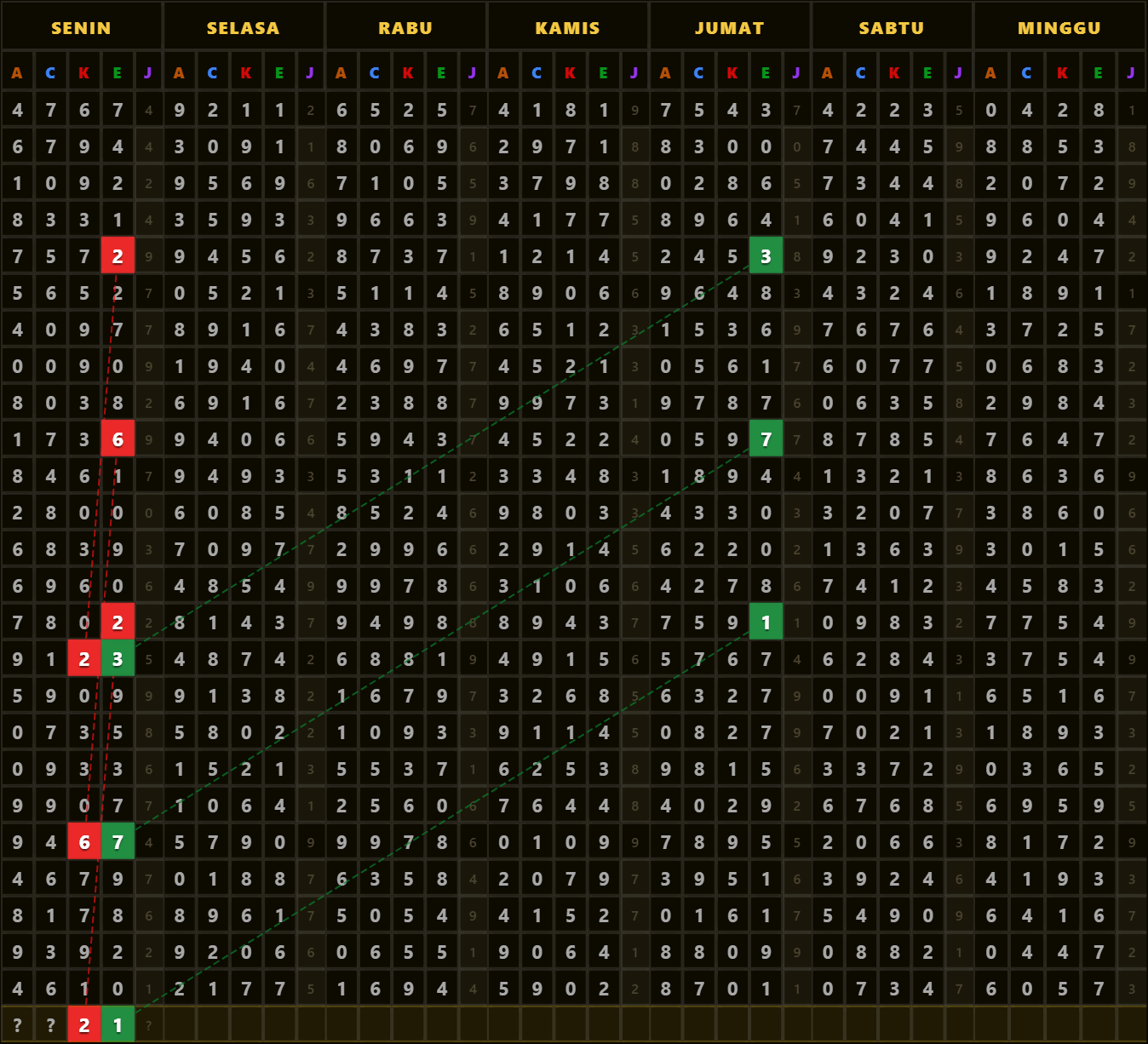Image resolution: width=1148 pixels, height=1044 pixels.
Task: Select the KAMIS day header
Action: 568,27
